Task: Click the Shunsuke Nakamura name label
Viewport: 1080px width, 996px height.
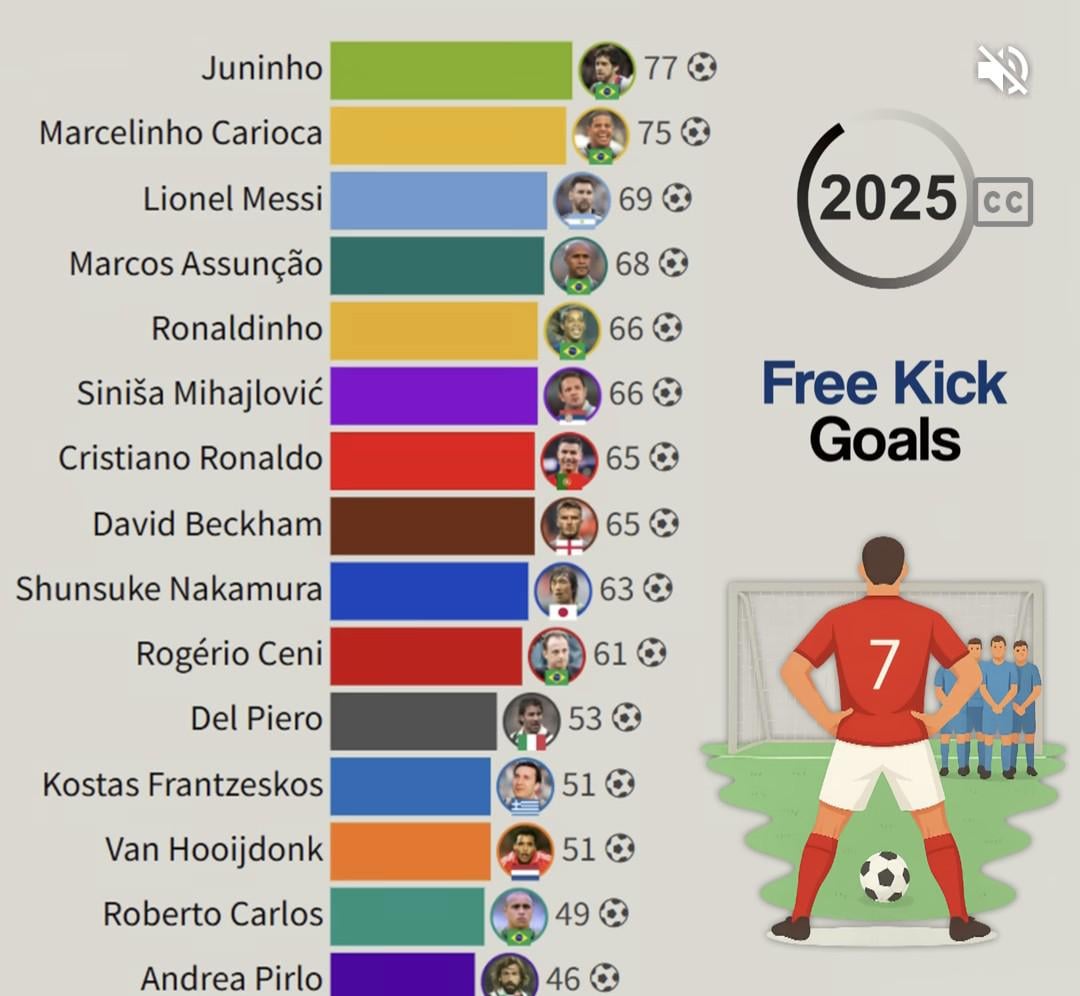Action: click(x=169, y=589)
